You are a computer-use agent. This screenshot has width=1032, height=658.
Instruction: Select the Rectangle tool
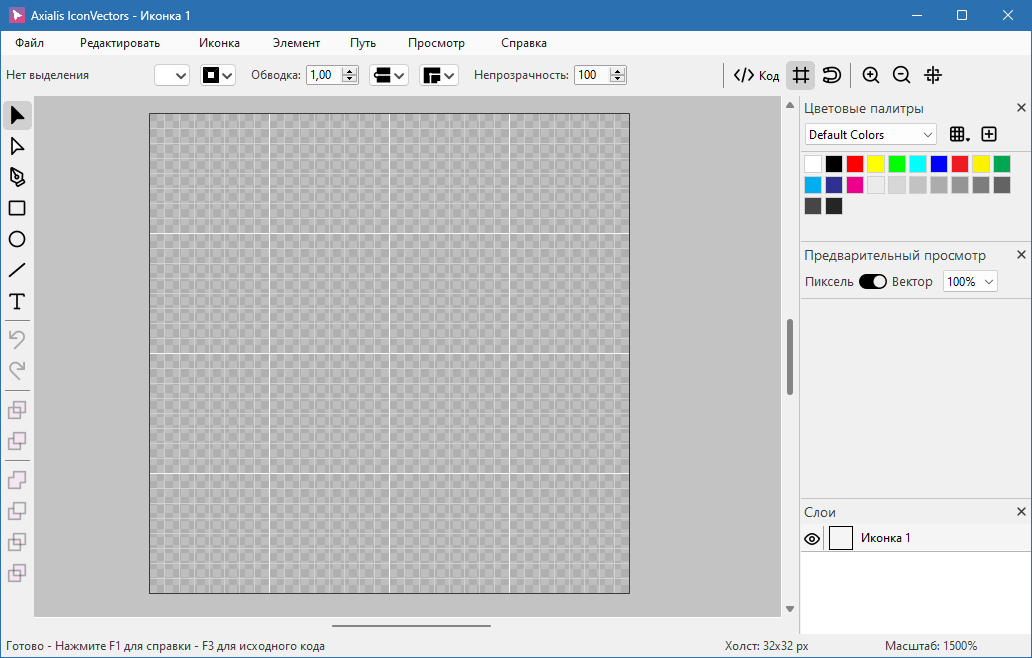(17, 208)
